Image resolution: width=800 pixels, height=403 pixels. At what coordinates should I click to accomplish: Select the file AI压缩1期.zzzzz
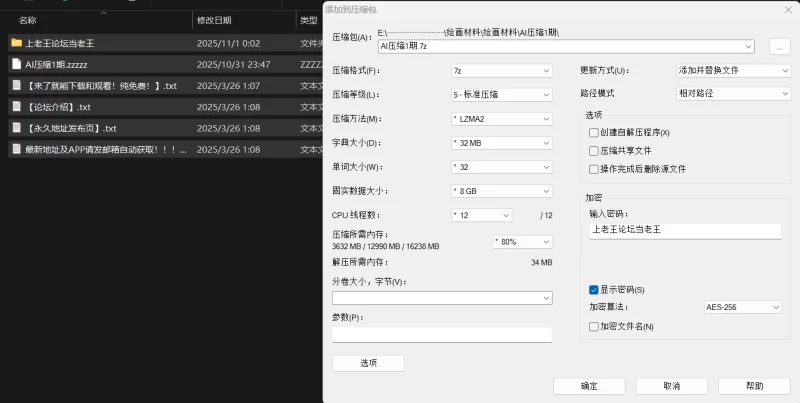[x=56, y=65]
